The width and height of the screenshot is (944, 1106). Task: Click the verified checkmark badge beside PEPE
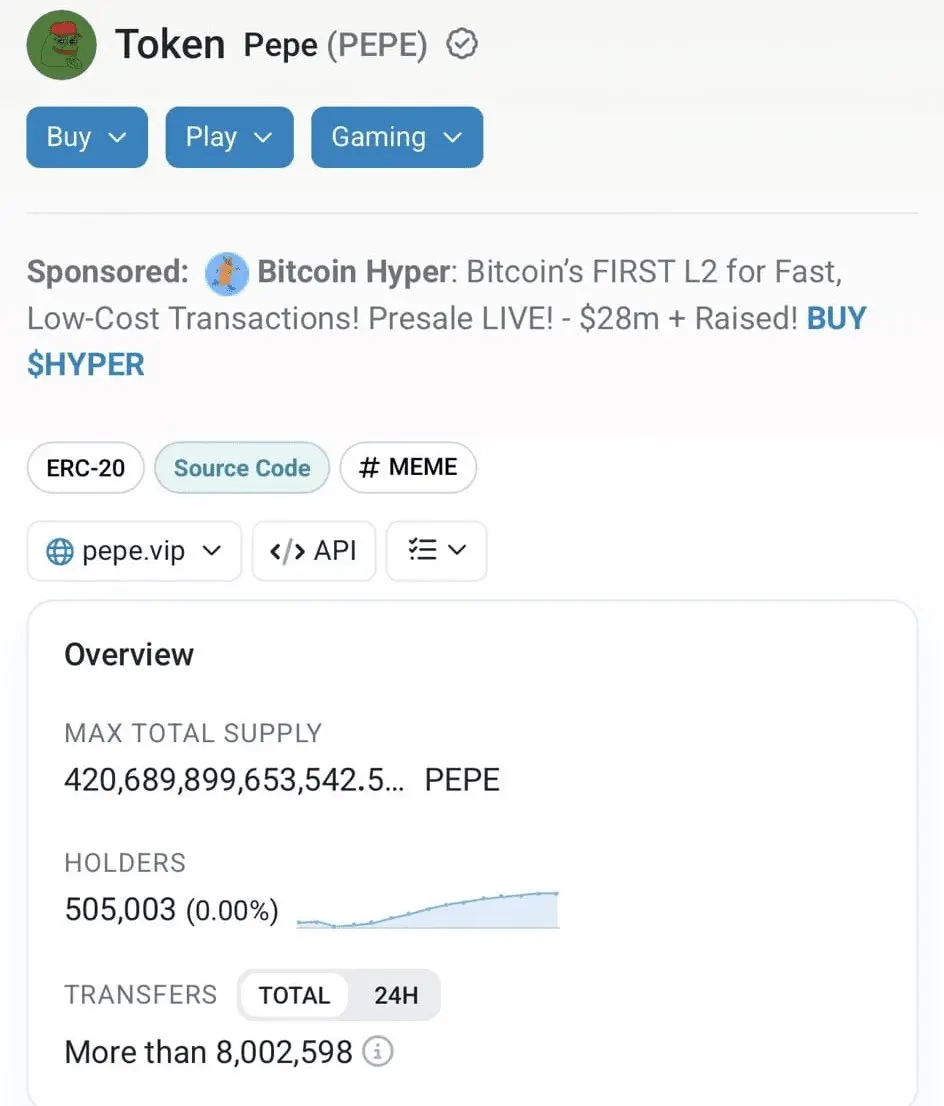[x=461, y=44]
